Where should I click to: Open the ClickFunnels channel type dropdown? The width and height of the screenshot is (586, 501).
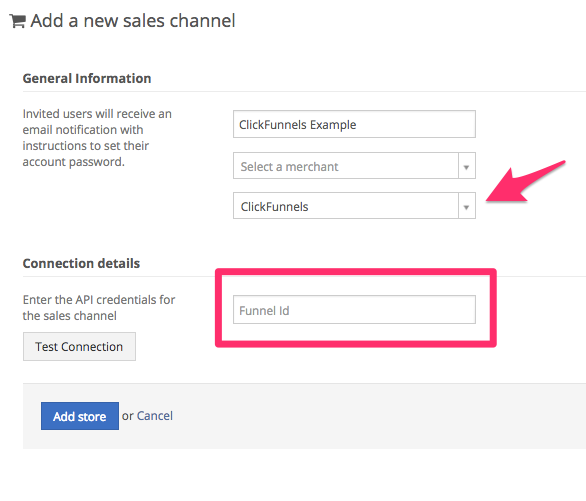(x=354, y=205)
